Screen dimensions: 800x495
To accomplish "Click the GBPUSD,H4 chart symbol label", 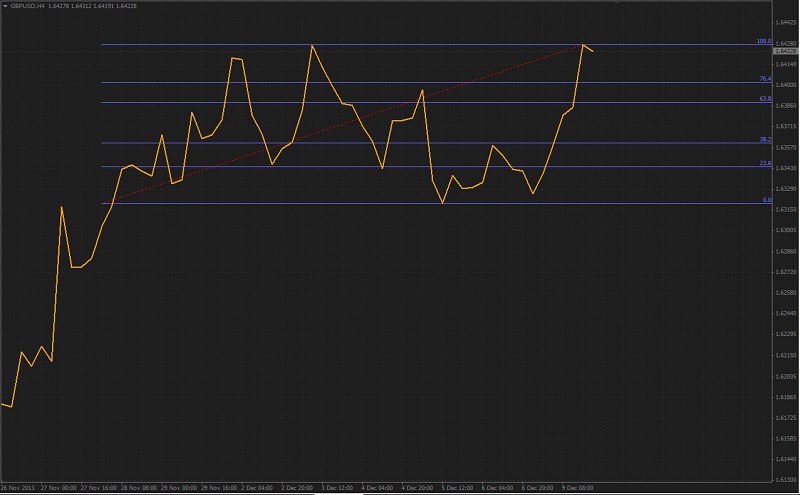I will click(x=27, y=5).
